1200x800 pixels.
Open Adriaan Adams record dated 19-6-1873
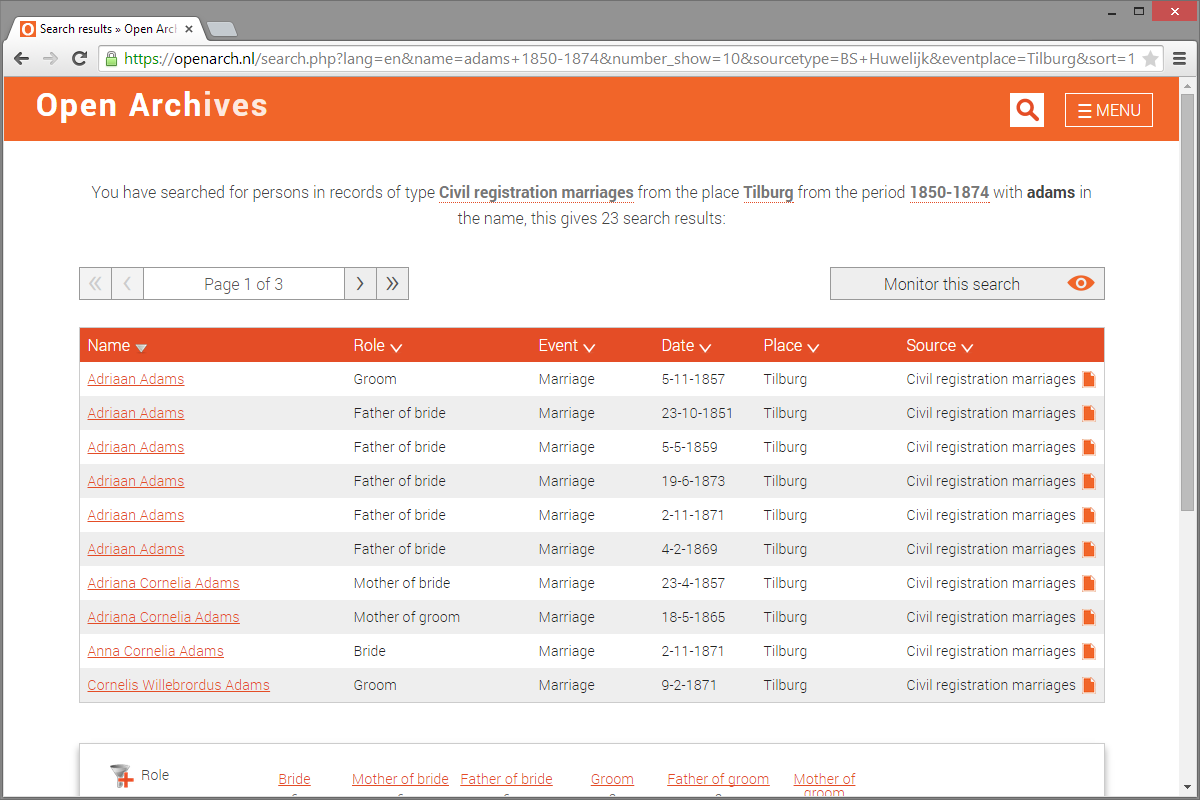[136, 481]
